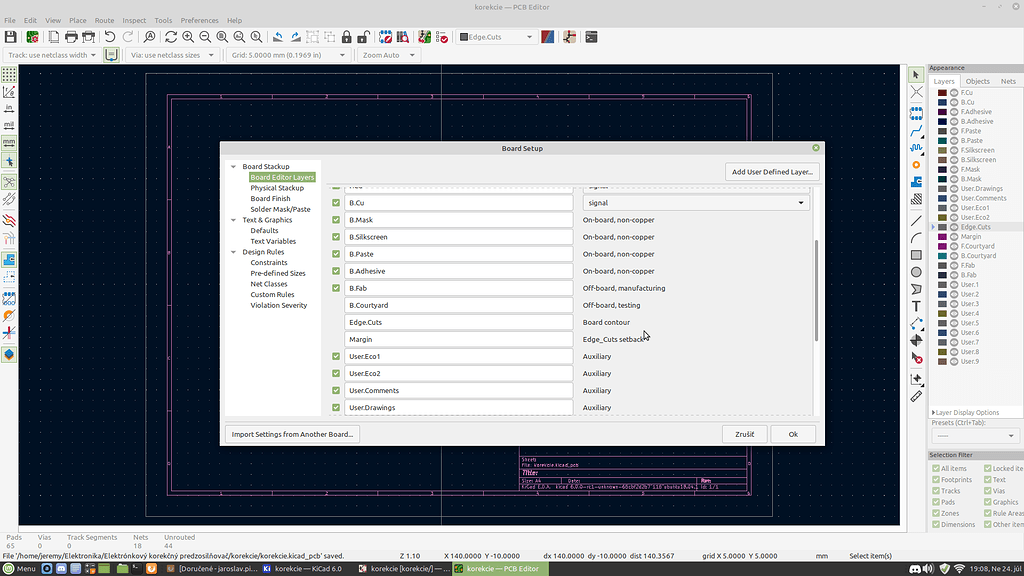Click the locked padlock icon
The width and height of the screenshot is (1024, 576).
pos(347,37)
